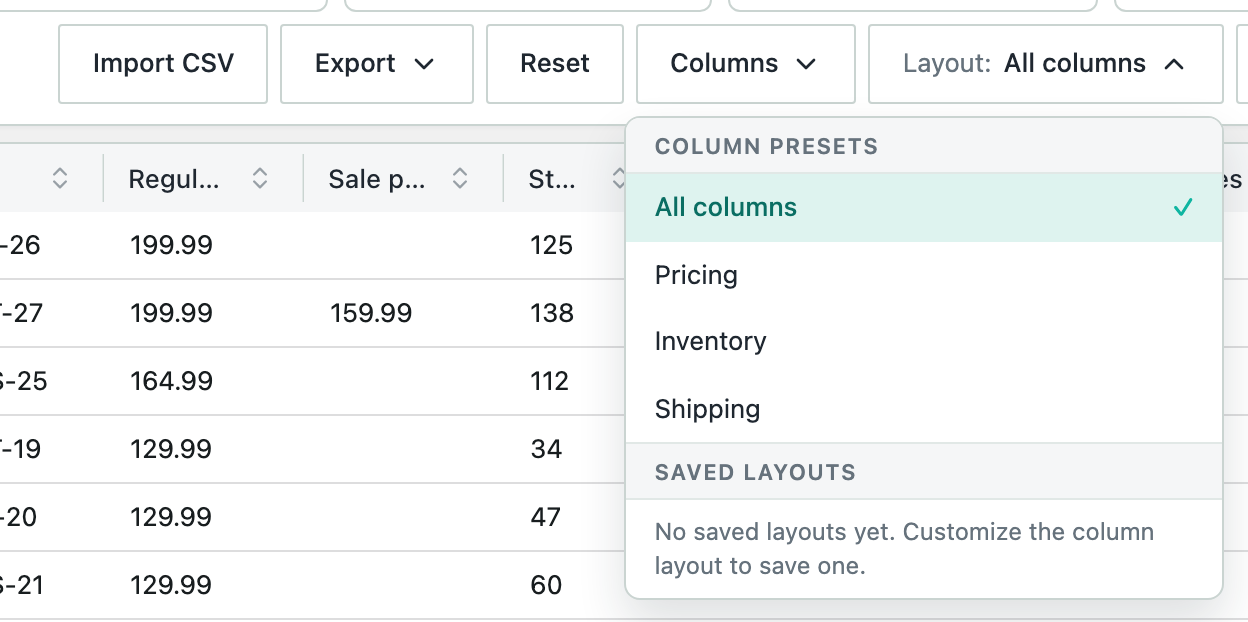This screenshot has height=622, width=1248.
Task: Sort by the Regular price column header
Action: point(260,179)
